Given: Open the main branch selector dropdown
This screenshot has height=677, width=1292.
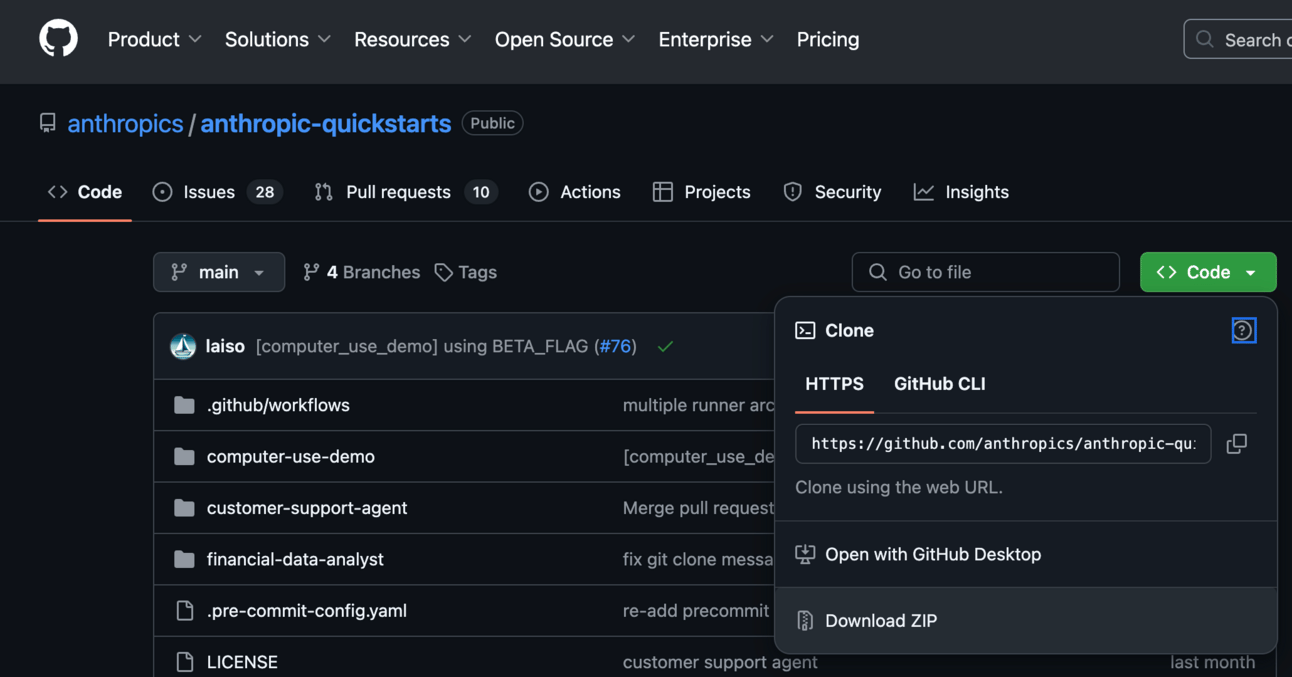Looking at the screenshot, I should tap(218, 272).
